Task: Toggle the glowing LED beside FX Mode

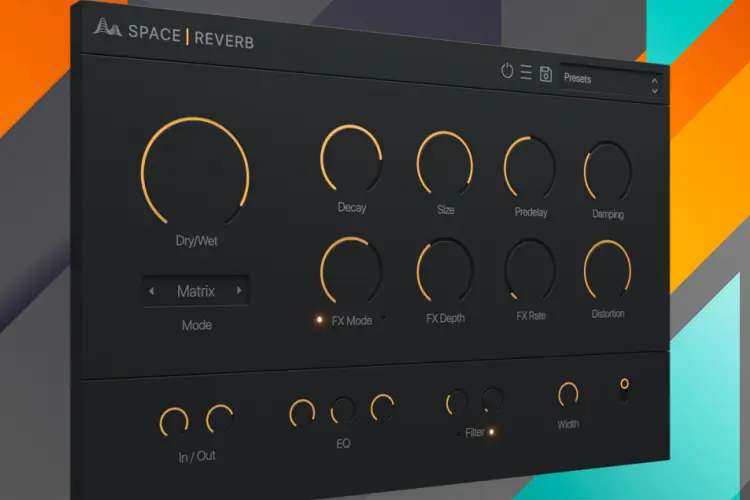Action: [x=319, y=320]
